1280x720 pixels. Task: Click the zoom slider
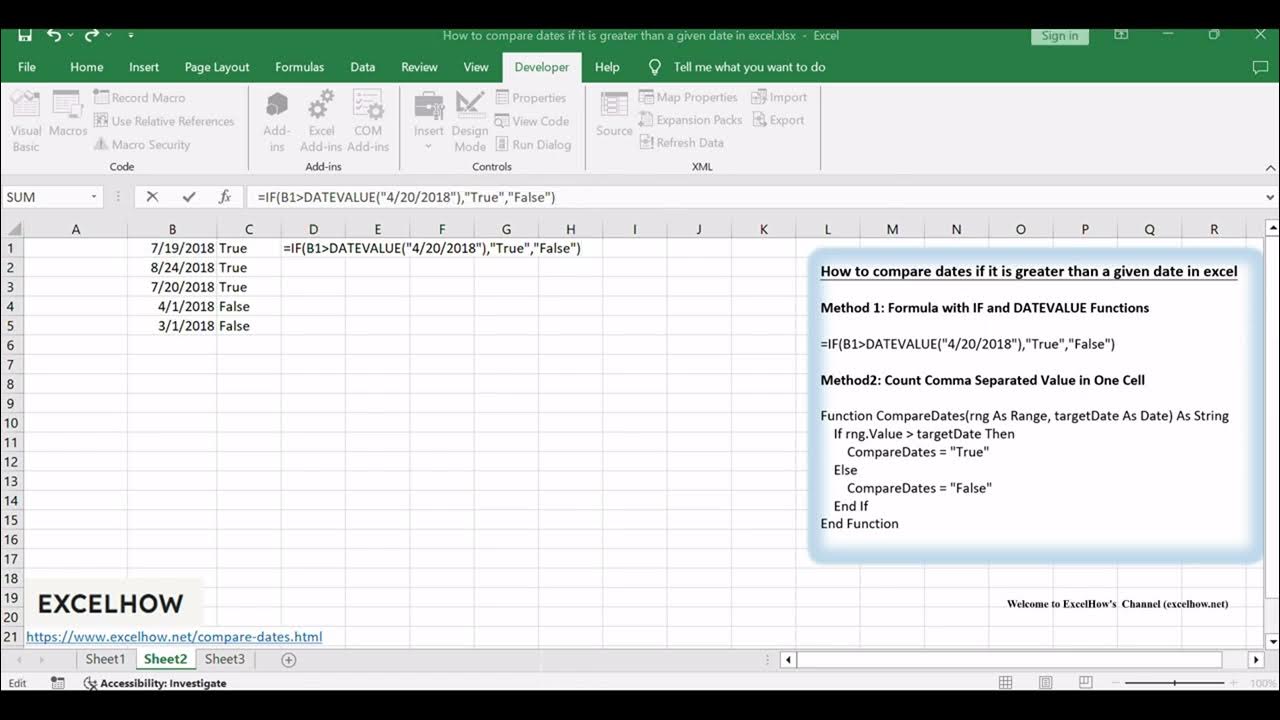point(1174,683)
